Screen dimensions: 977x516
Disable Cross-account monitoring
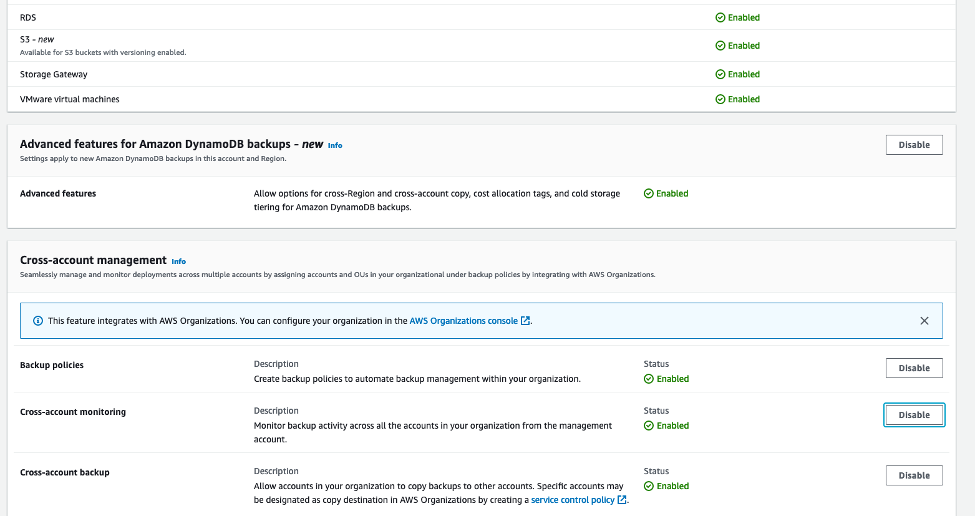point(913,415)
